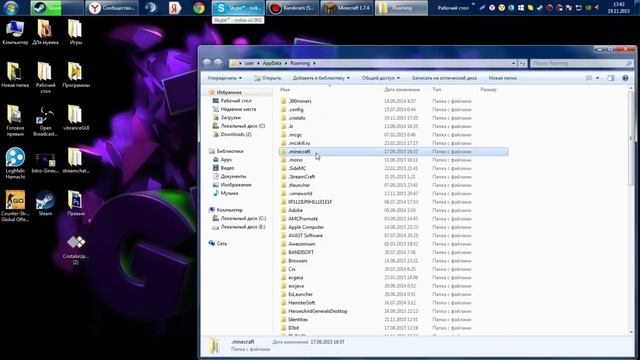The image size is (640, 360).
Task: Select the .tlauncher folder
Action: coord(299,185)
